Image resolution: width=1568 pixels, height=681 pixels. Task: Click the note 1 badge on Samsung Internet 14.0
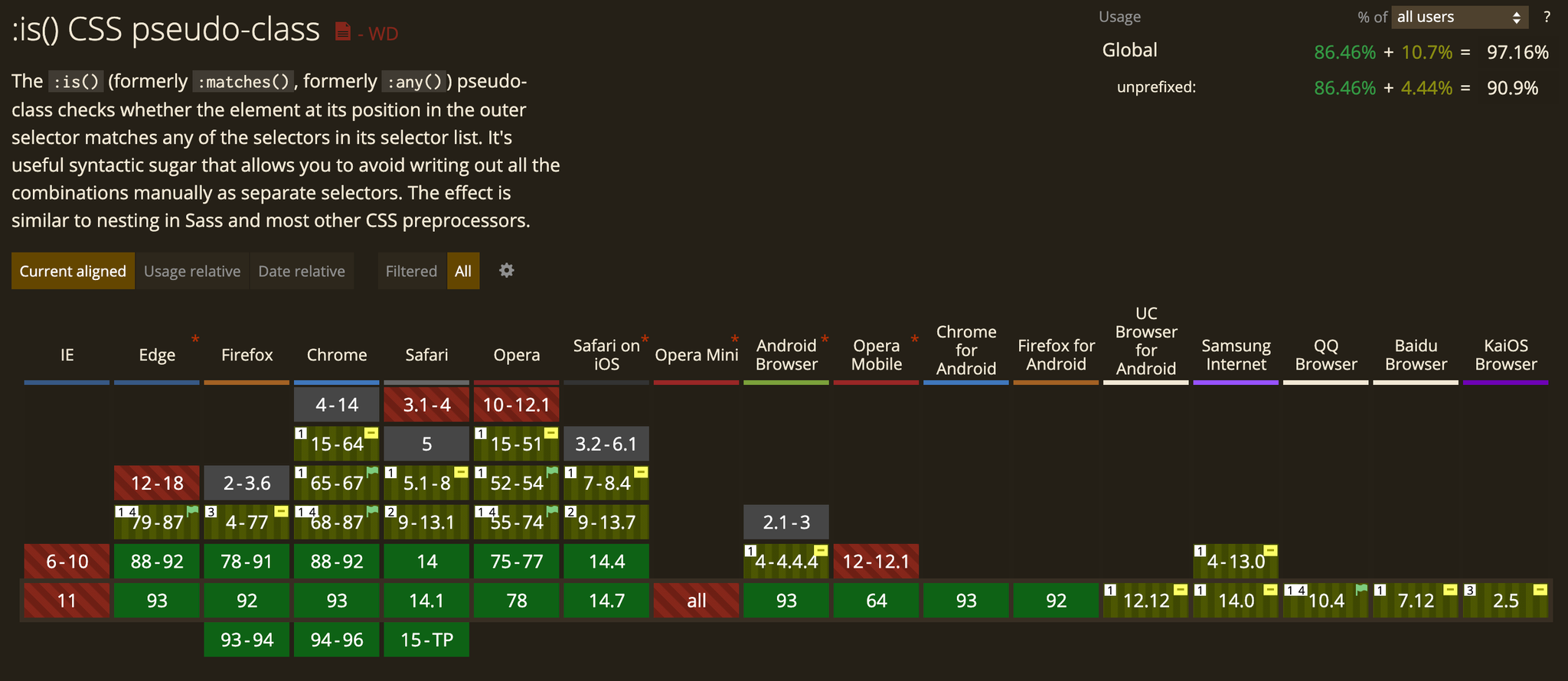[1200, 590]
